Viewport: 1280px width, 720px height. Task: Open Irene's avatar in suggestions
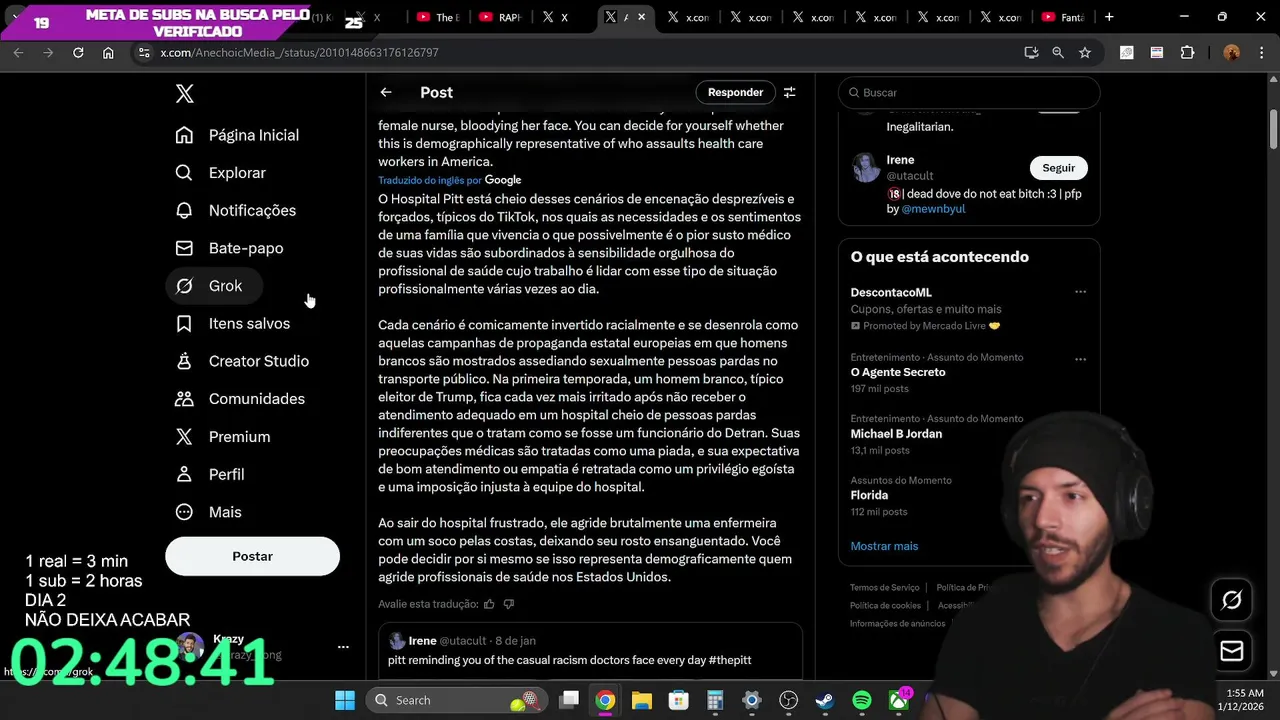point(866,167)
